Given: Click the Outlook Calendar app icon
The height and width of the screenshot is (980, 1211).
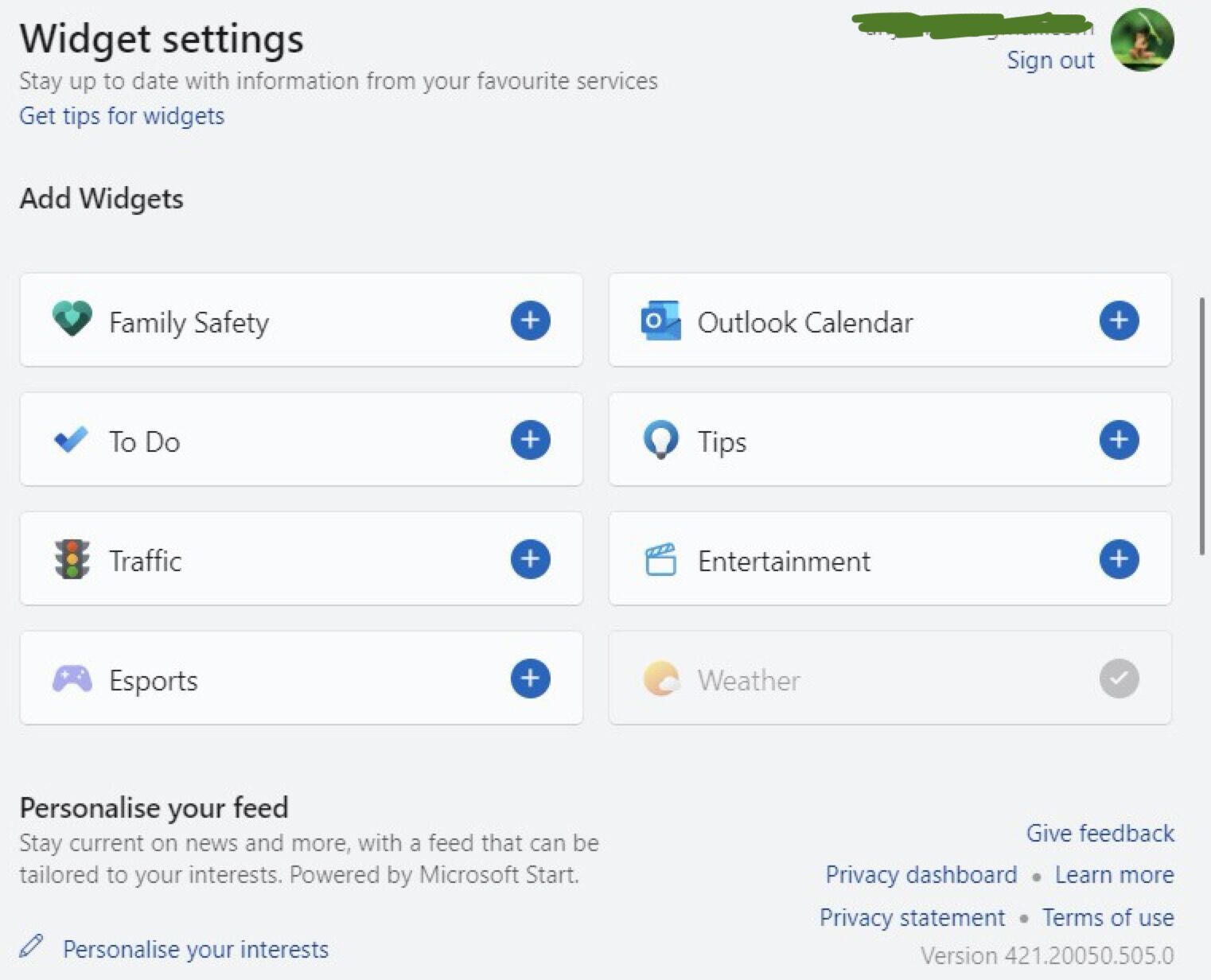Looking at the screenshot, I should (660, 321).
